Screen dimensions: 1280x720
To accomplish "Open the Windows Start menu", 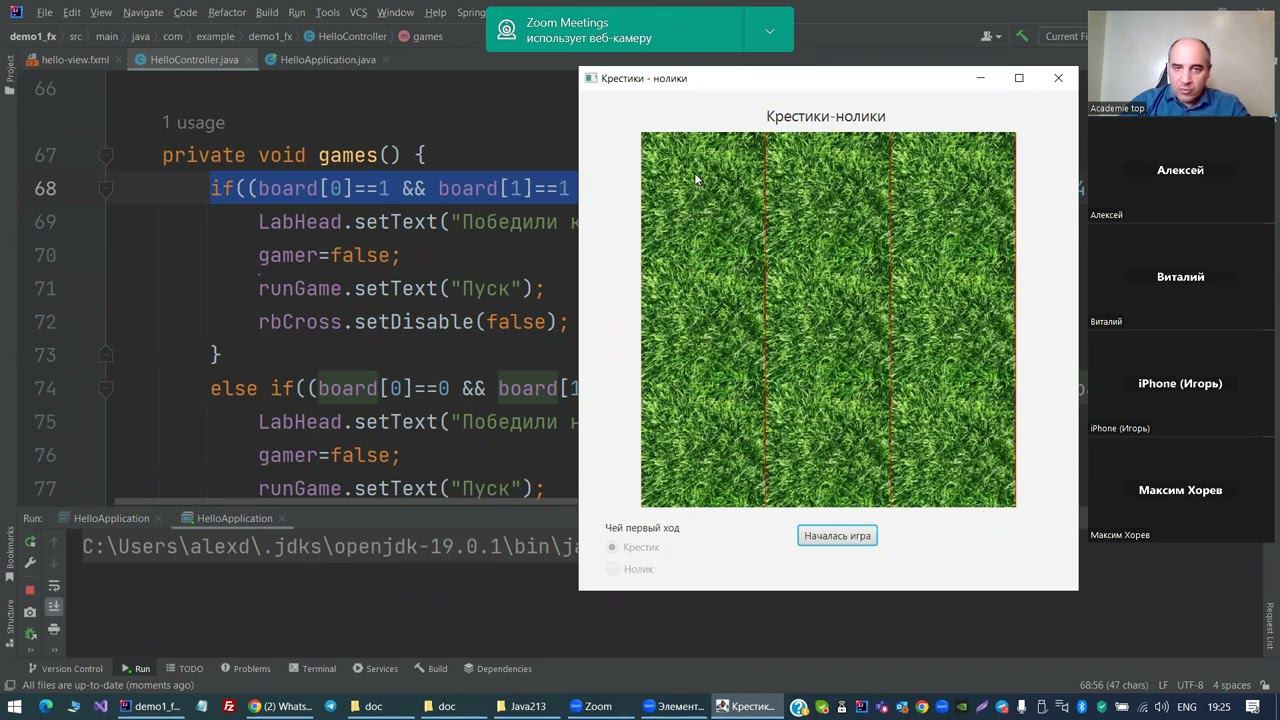I will [15, 706].
